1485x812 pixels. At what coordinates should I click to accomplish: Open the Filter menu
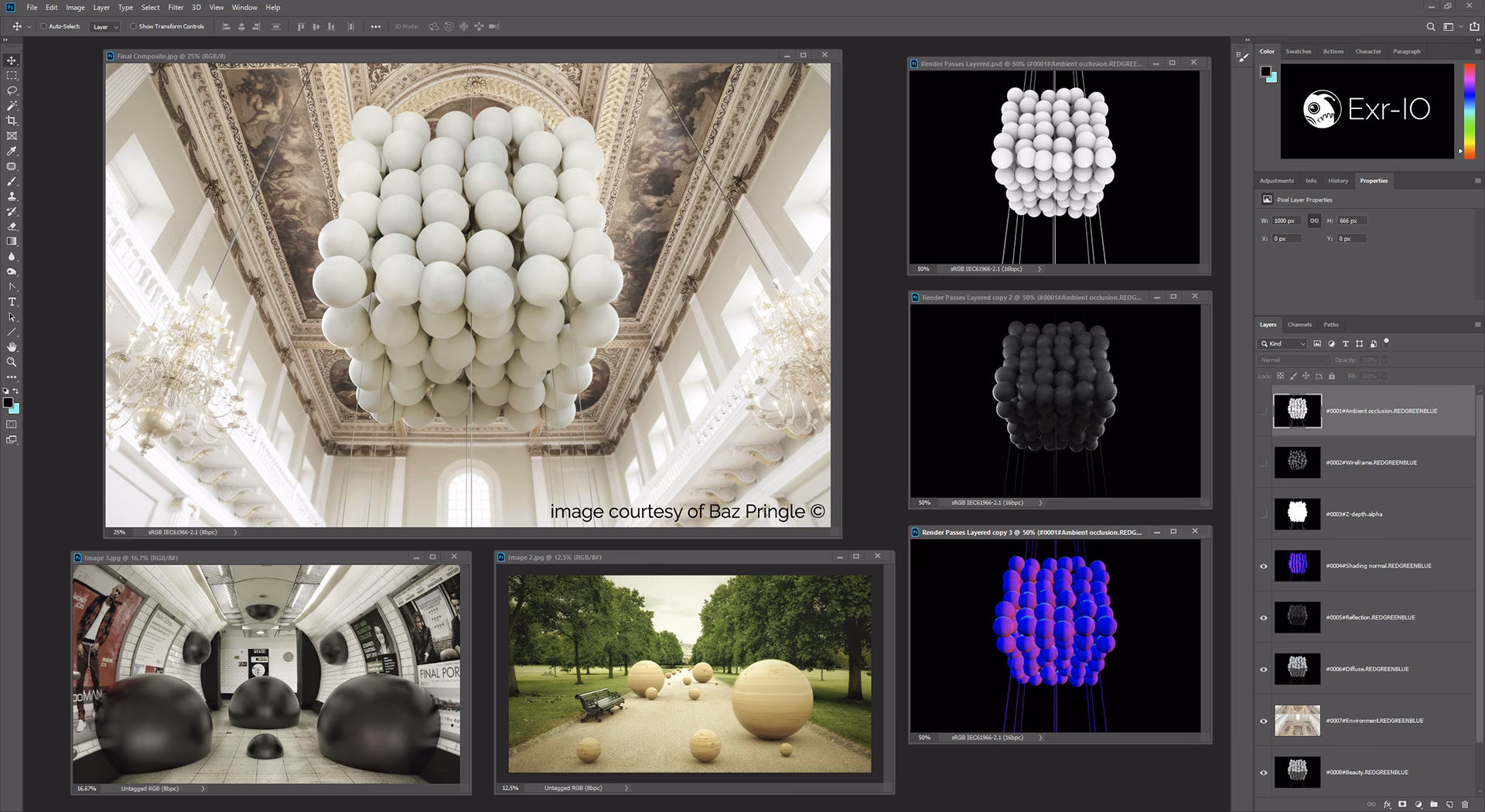176,8
